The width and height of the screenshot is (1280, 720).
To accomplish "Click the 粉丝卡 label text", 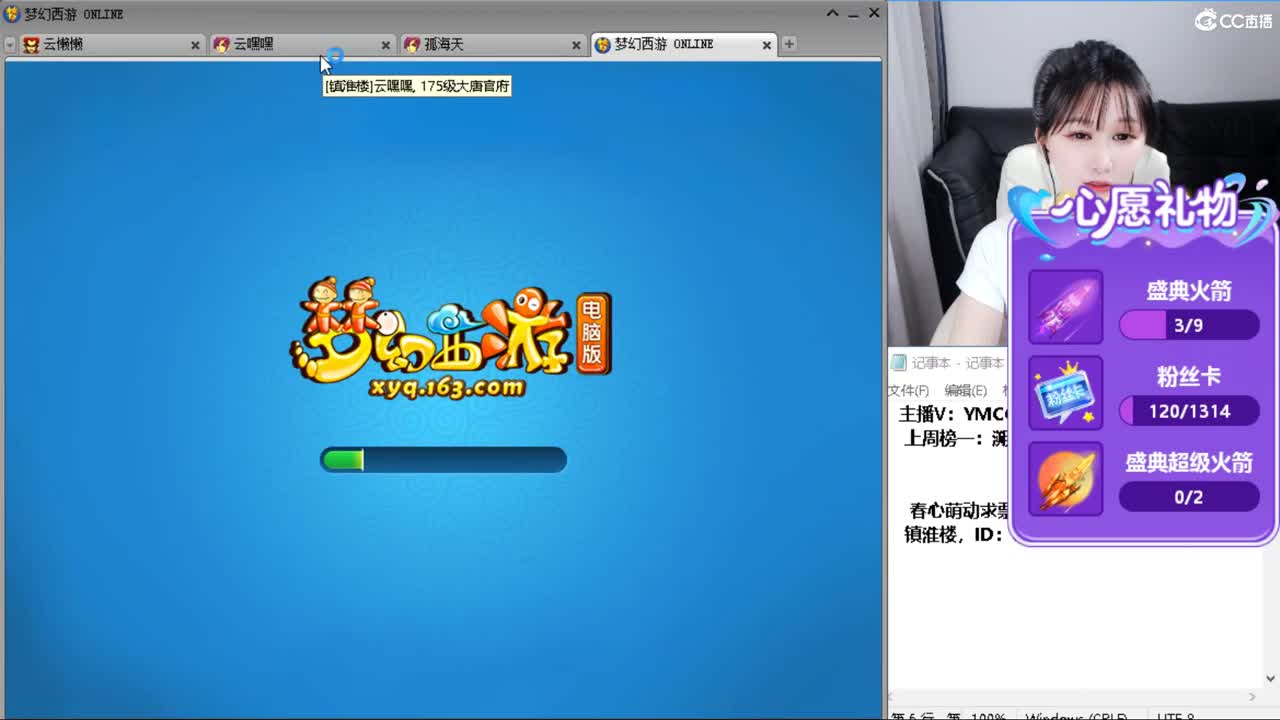I will click(1189, 377).
